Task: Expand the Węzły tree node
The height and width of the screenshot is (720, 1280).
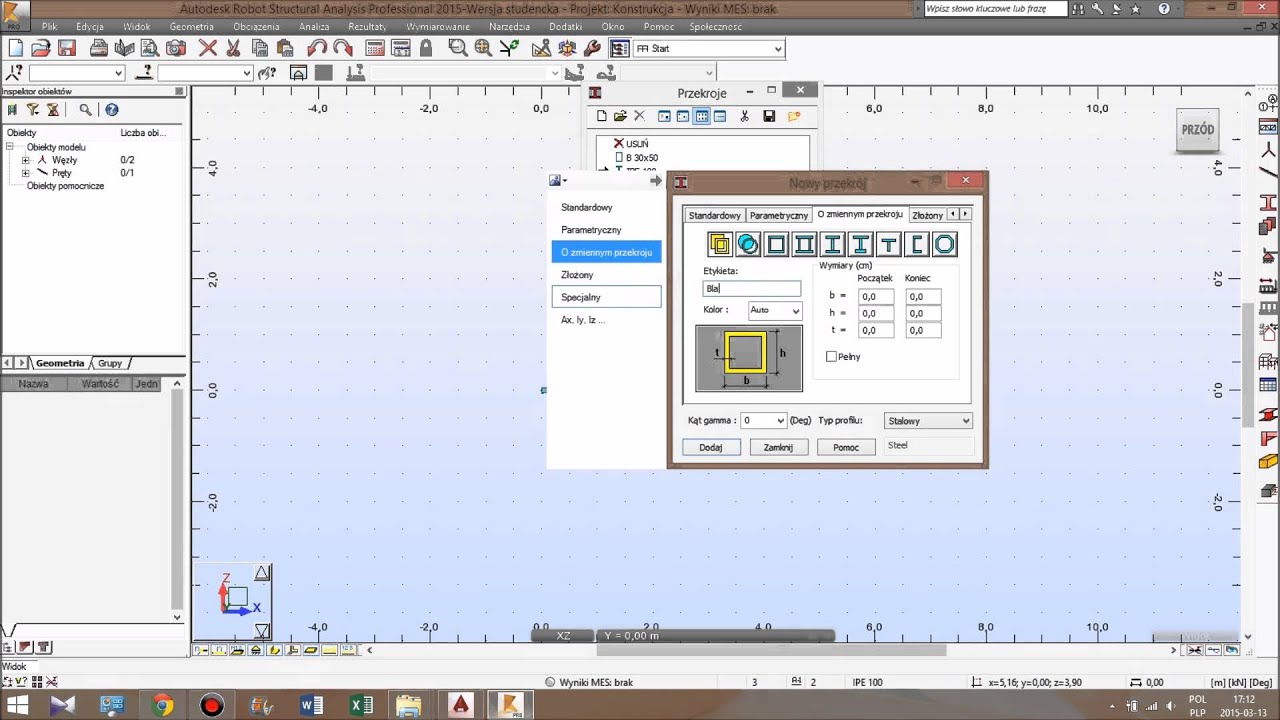Action: pos(26,160)
